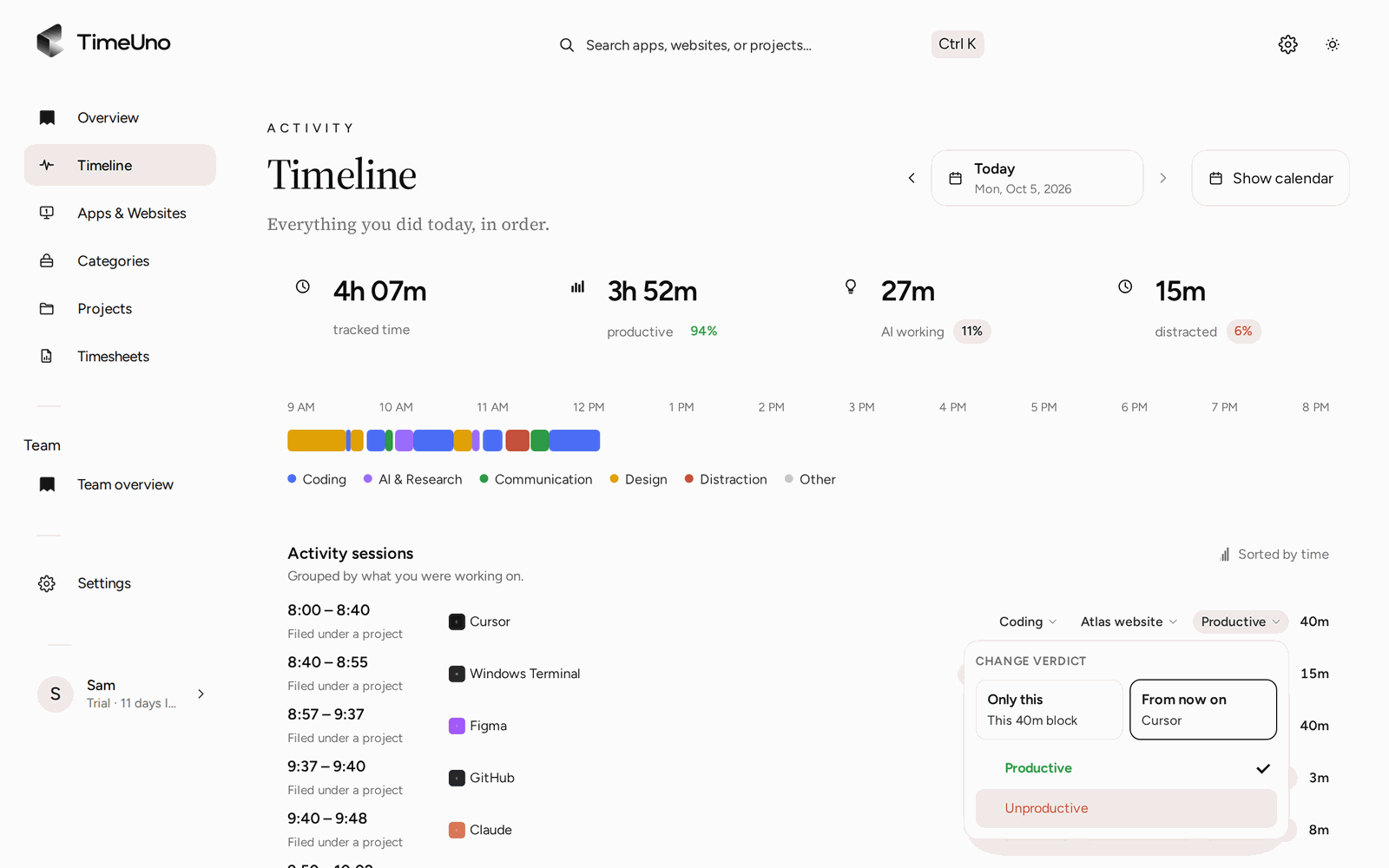Viewport: 1389px width, 868px height.
Task: Click the Ctrl K shortcut badge
Action: 958,44
